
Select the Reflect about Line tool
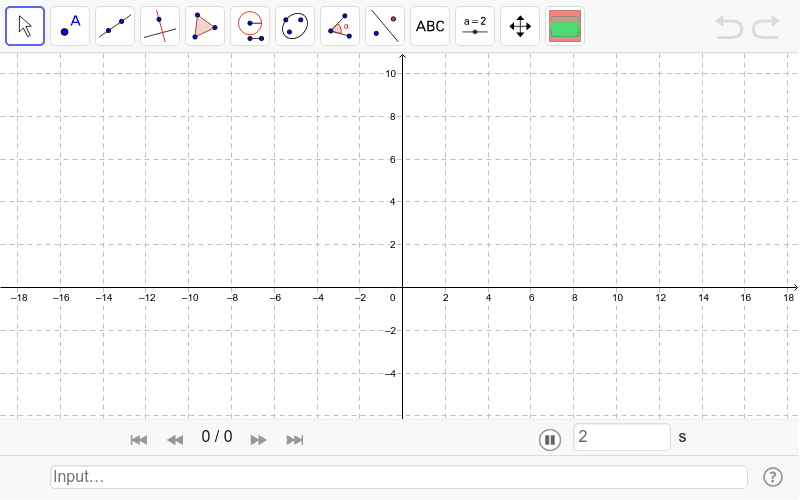[385, 26]
